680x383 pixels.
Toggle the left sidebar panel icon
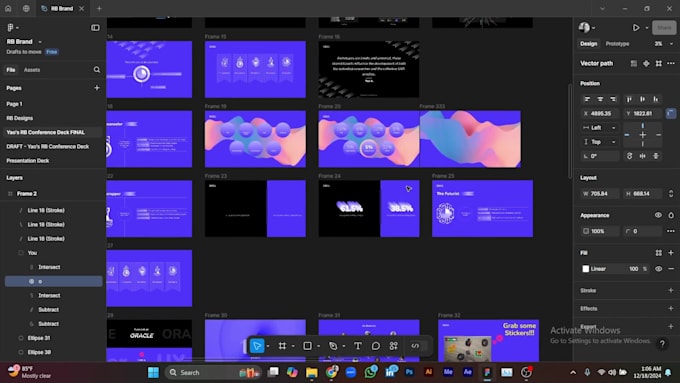tap(95, 28)
